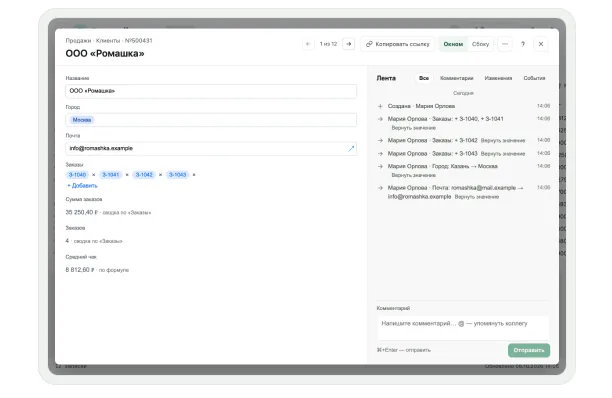The image size is (612, 398).
Task: Click arrow icon of + З-1043 entry
Action: coord(380,153)
